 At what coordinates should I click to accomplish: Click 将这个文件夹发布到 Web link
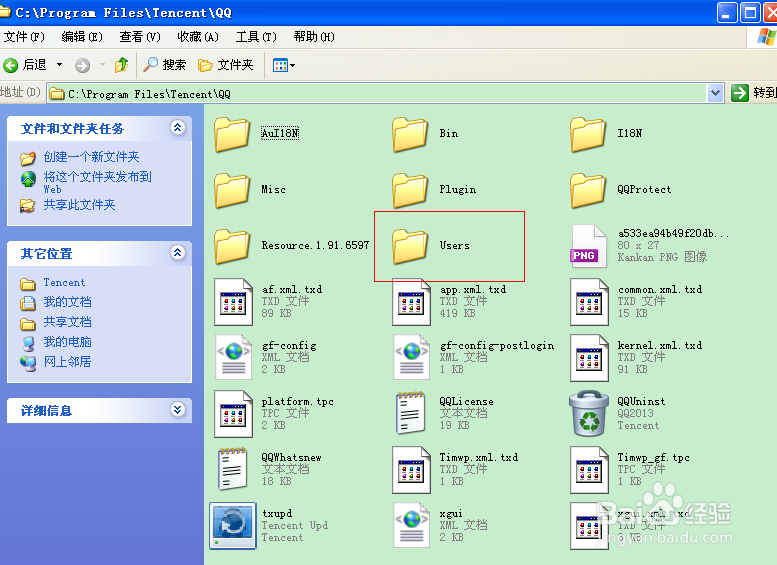point(97,182)
